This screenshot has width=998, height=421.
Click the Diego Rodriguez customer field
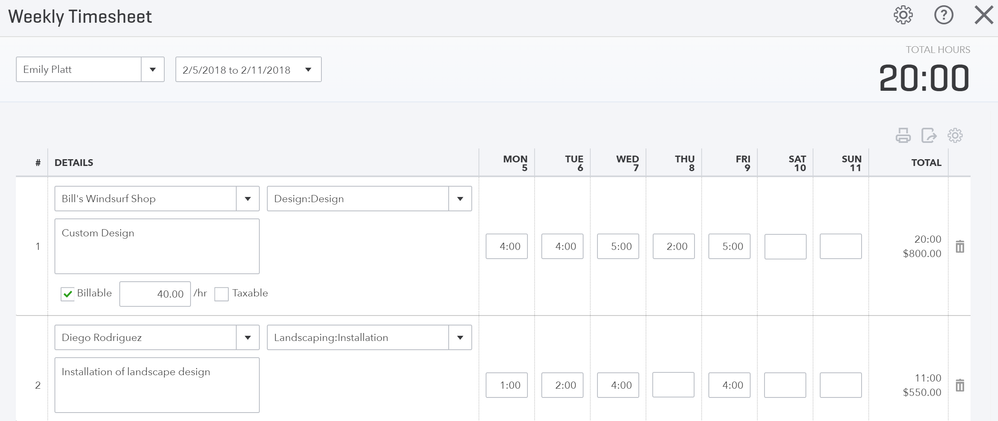[146, 338]
